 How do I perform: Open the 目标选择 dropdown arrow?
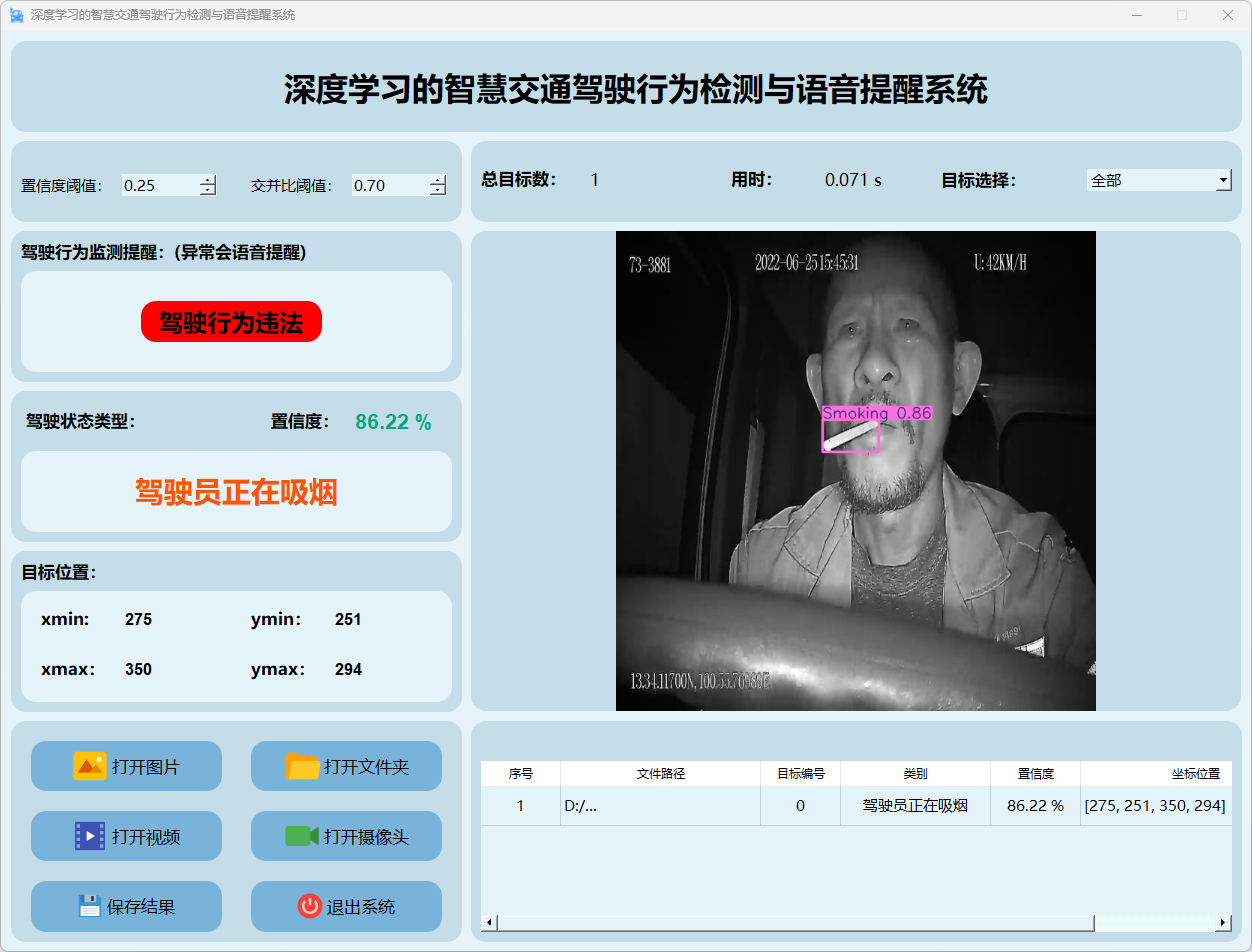(x=1223, y=180)
